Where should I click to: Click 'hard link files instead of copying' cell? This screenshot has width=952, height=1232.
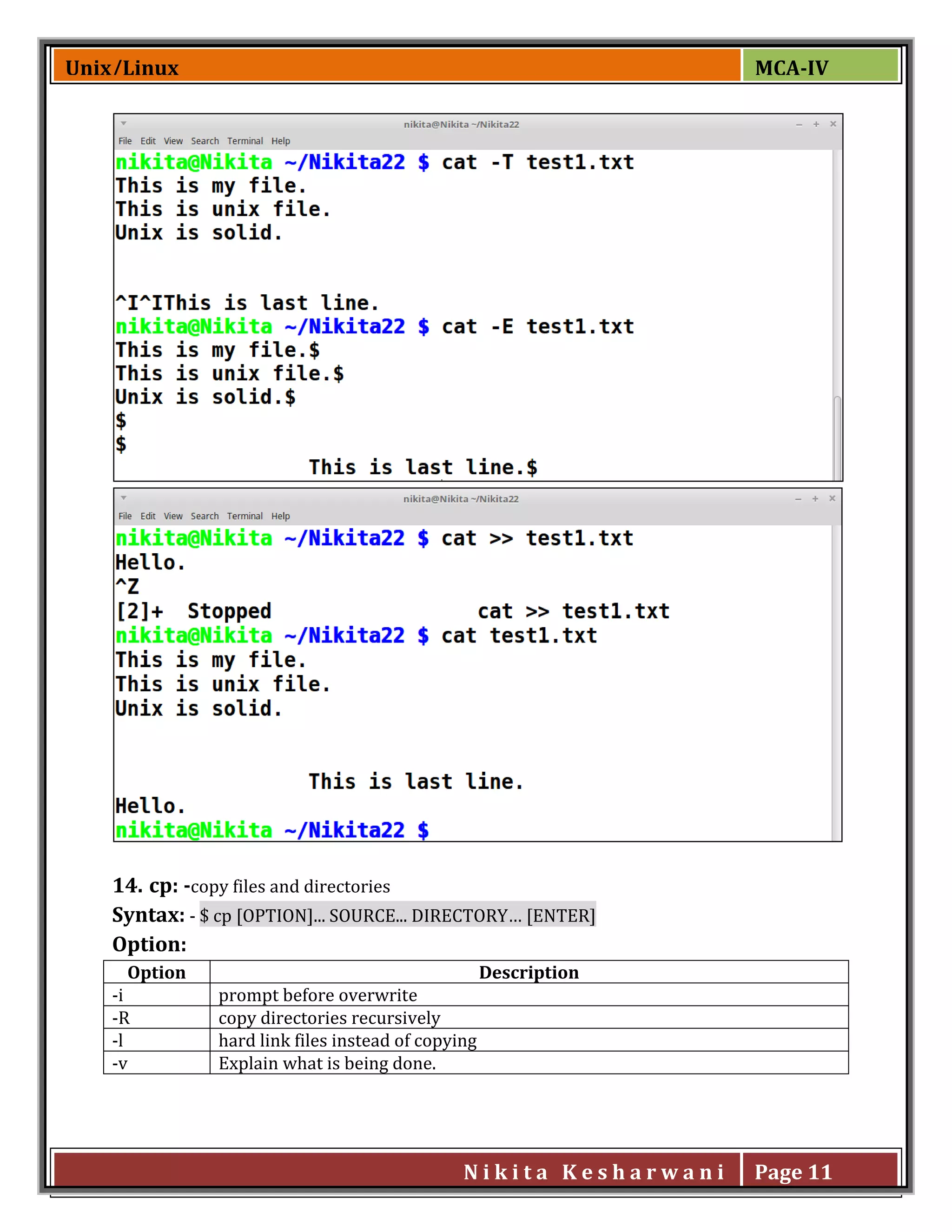point(529,1040)
